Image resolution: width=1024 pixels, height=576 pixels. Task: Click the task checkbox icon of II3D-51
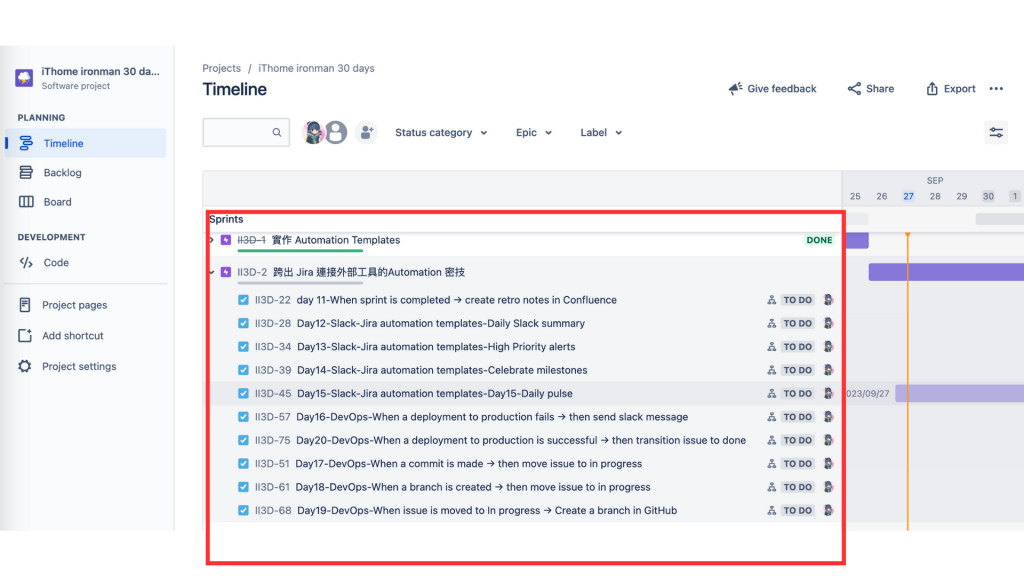(243, 464)
